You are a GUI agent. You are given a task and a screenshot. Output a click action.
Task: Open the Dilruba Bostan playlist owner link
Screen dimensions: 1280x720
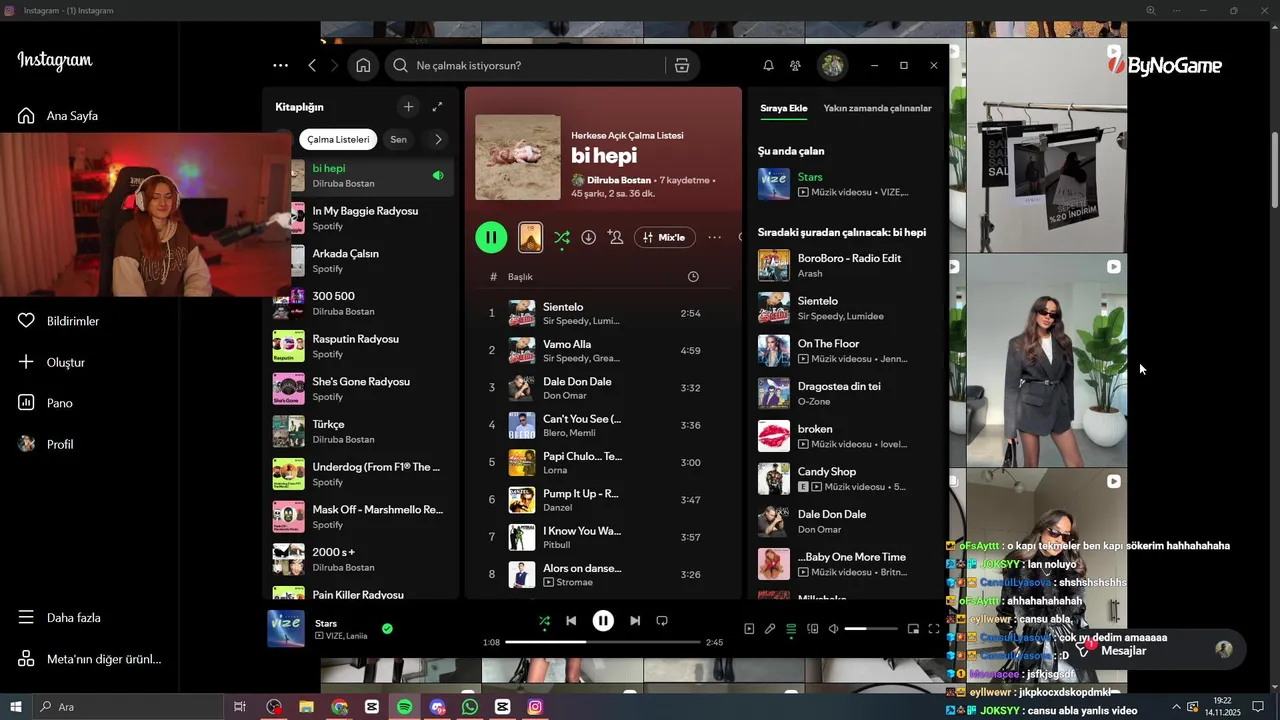(x=619, y=180)
